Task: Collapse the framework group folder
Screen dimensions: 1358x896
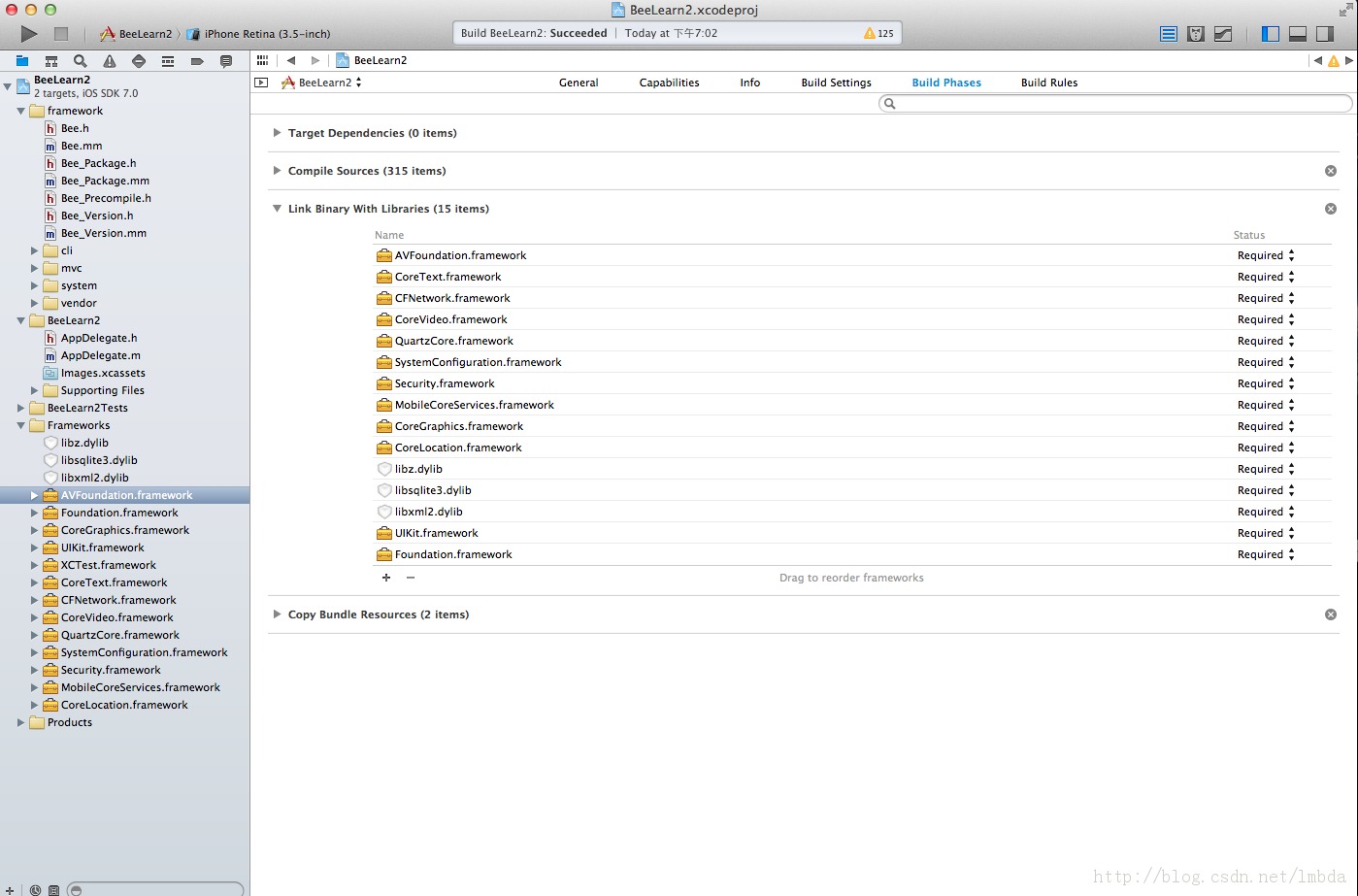Action: tap(20, 111)
